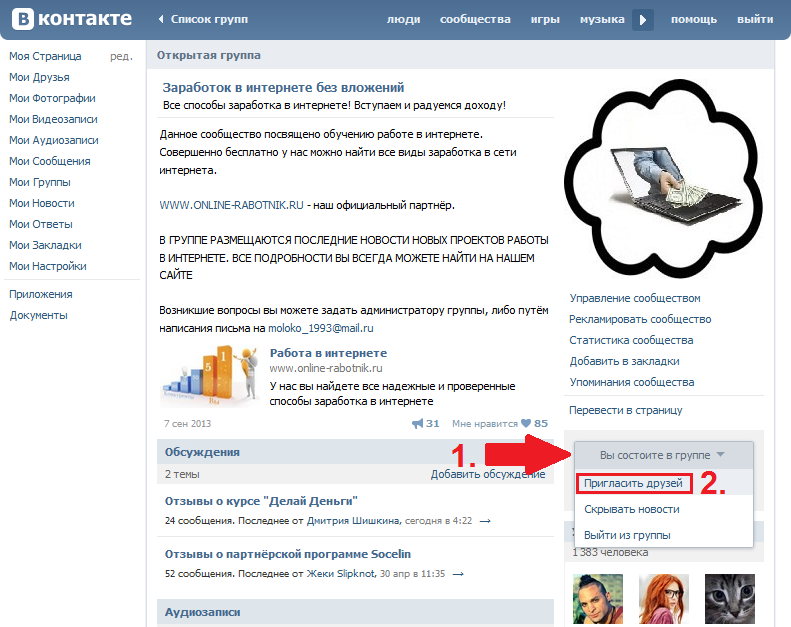
Task: Click the header music play button
Action: [x=643, y=20]
